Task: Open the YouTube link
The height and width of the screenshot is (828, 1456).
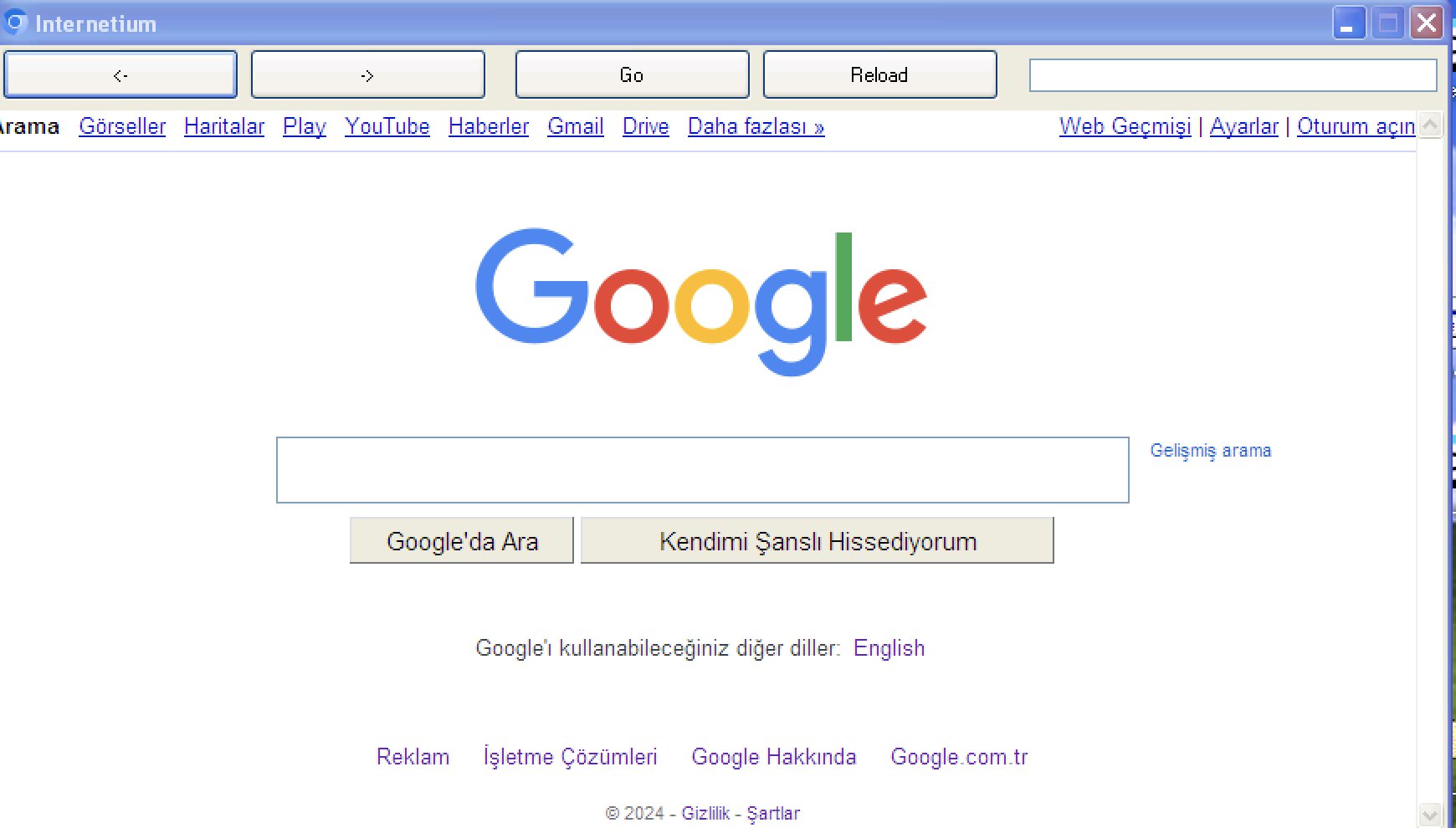Action: click(x=387, y=126)
